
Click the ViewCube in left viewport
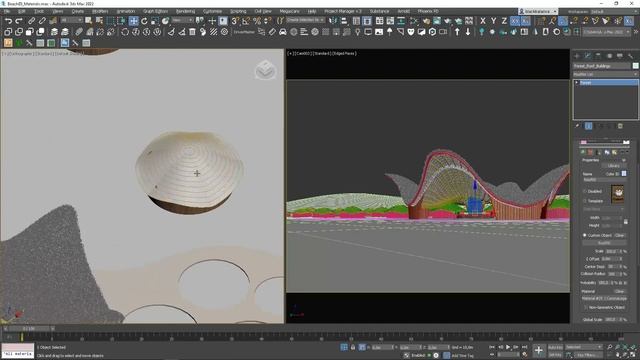[x=265, y=70]
